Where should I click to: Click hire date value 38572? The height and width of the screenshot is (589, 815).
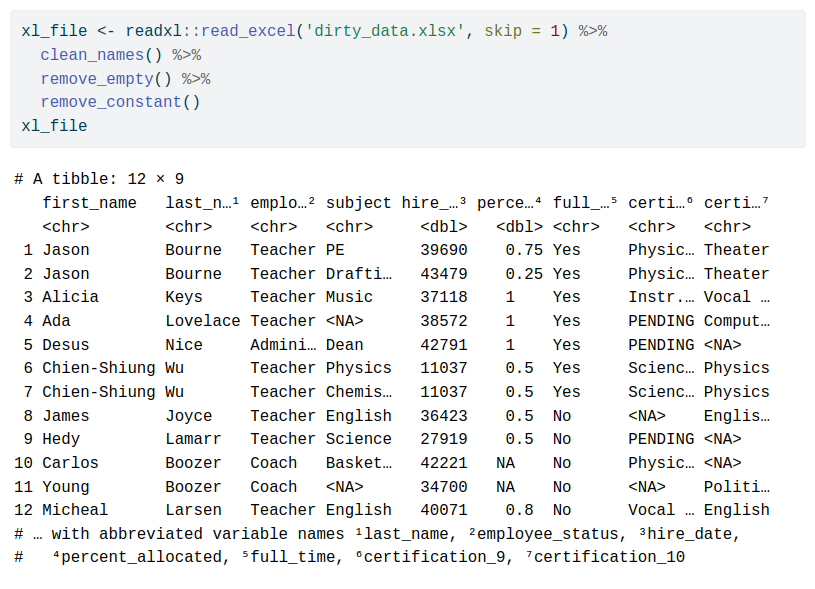tap(444, 321)
